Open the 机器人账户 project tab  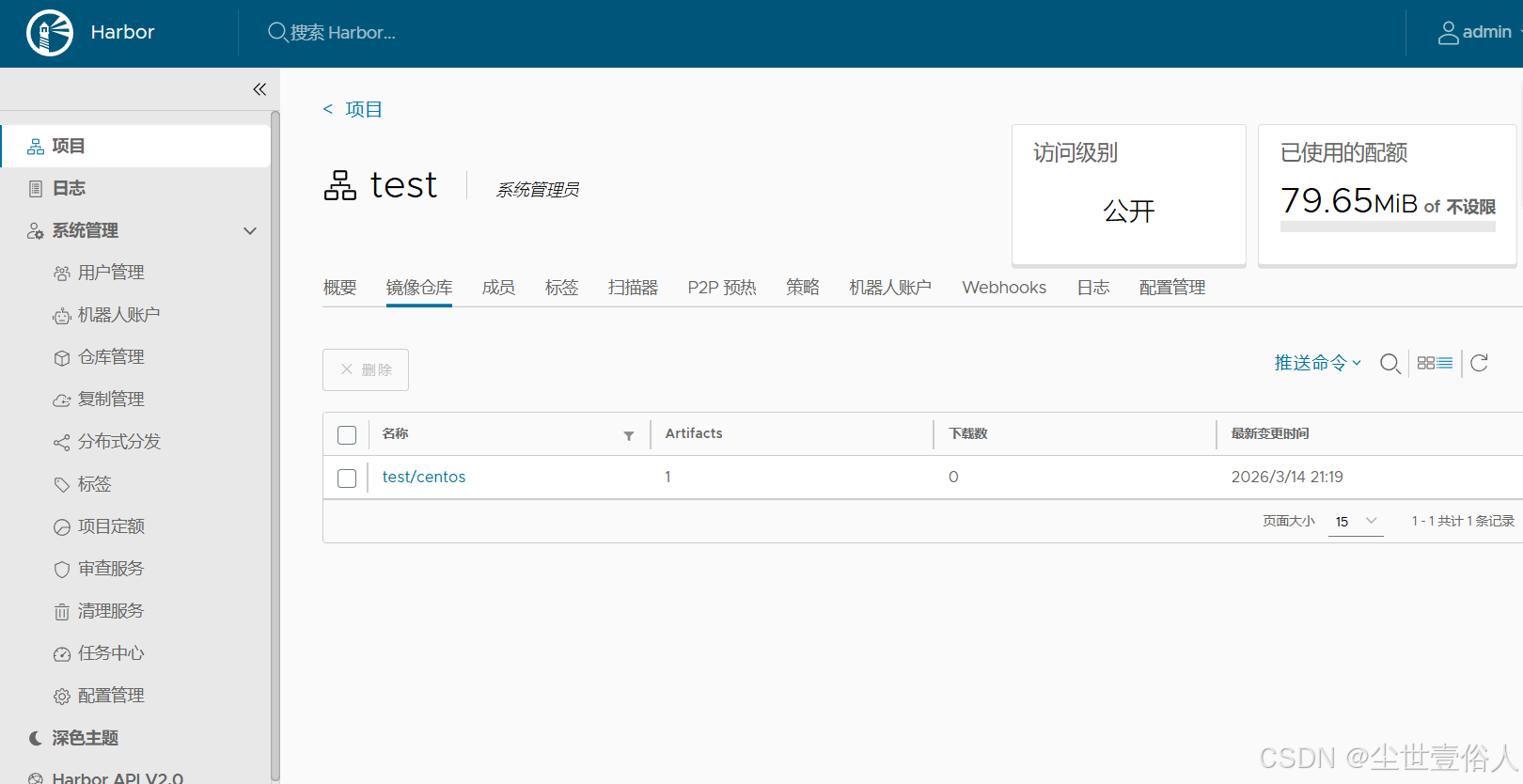(x=890, y=288)
